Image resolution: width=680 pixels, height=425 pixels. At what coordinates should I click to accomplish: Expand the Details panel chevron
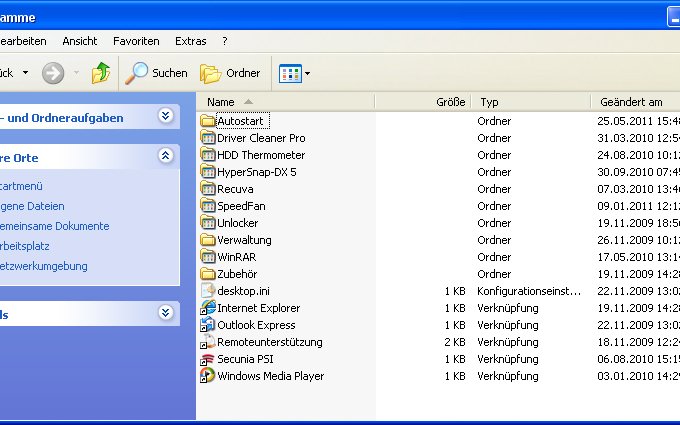tap(165, 313)
